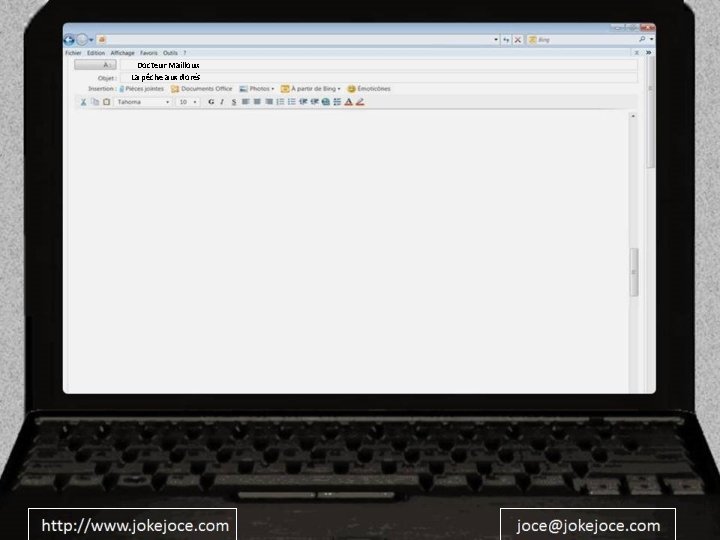
Task: Insert a bulleted list
Action: 292,102
